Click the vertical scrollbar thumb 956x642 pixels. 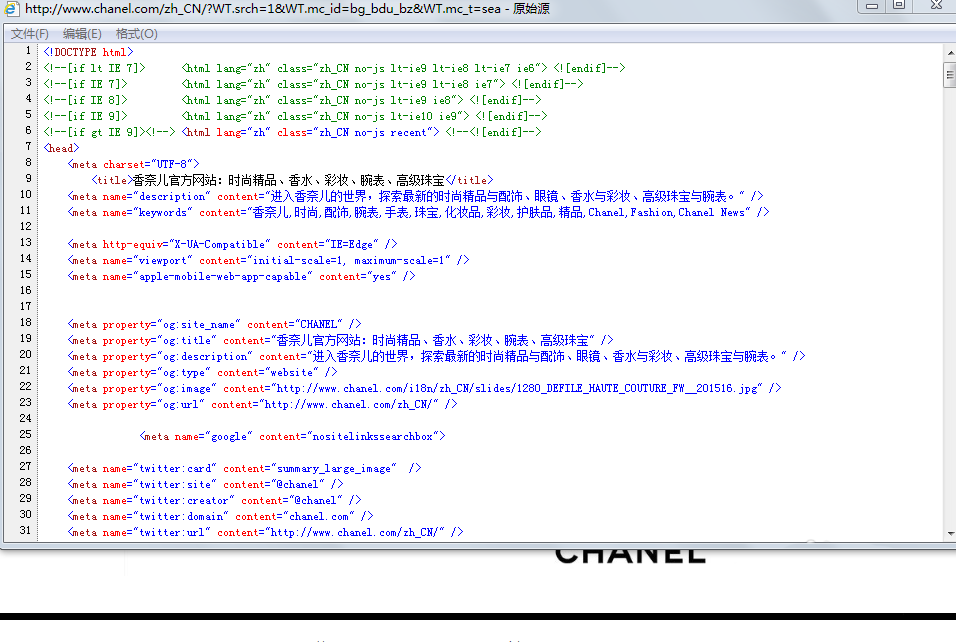coord(950,75)
